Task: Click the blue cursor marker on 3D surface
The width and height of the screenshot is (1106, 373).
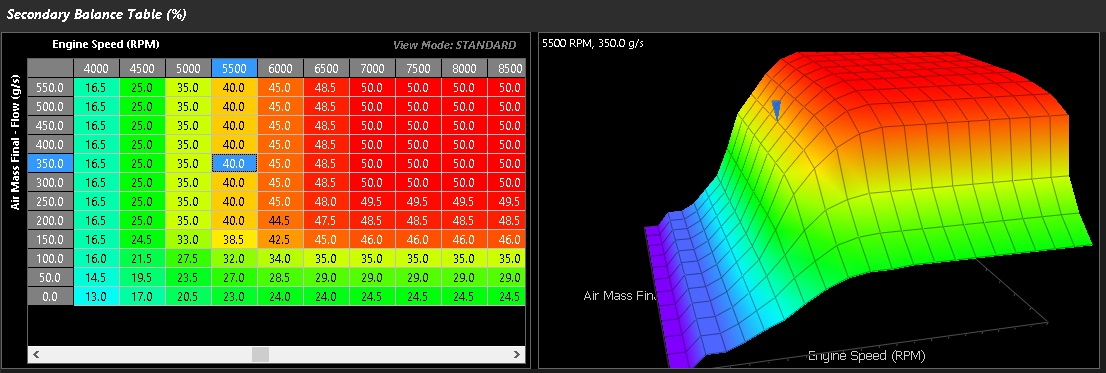Action: point(777,110)
